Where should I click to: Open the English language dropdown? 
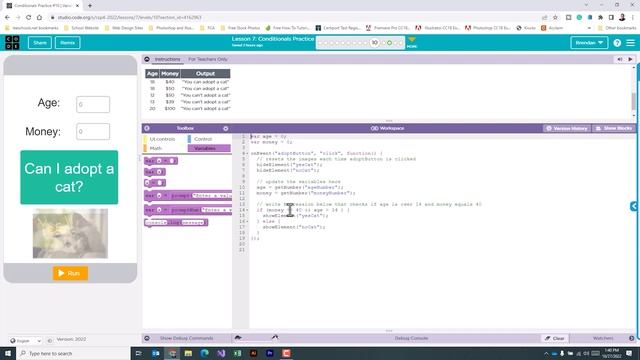[26, 340]
